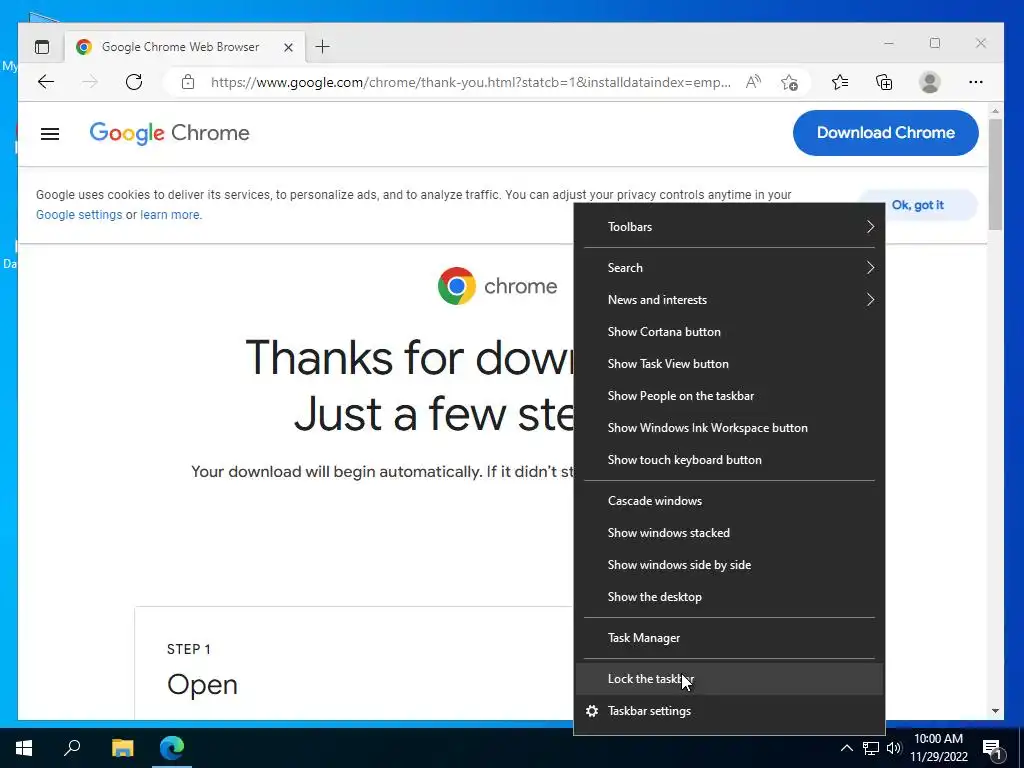Click the network status tray icon

[x=871, y=748]
